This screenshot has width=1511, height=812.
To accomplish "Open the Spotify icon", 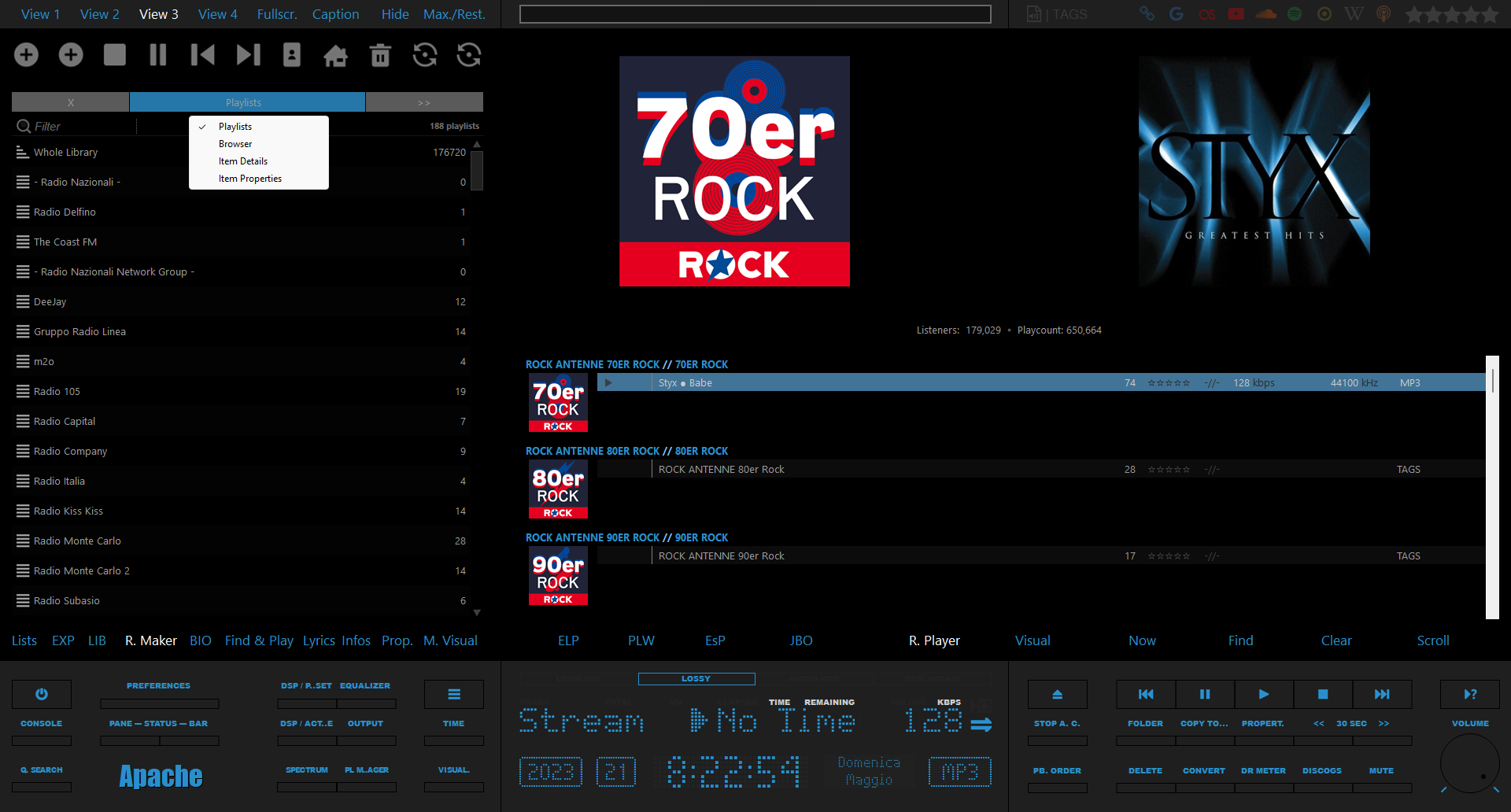I will click(1295, 14).
